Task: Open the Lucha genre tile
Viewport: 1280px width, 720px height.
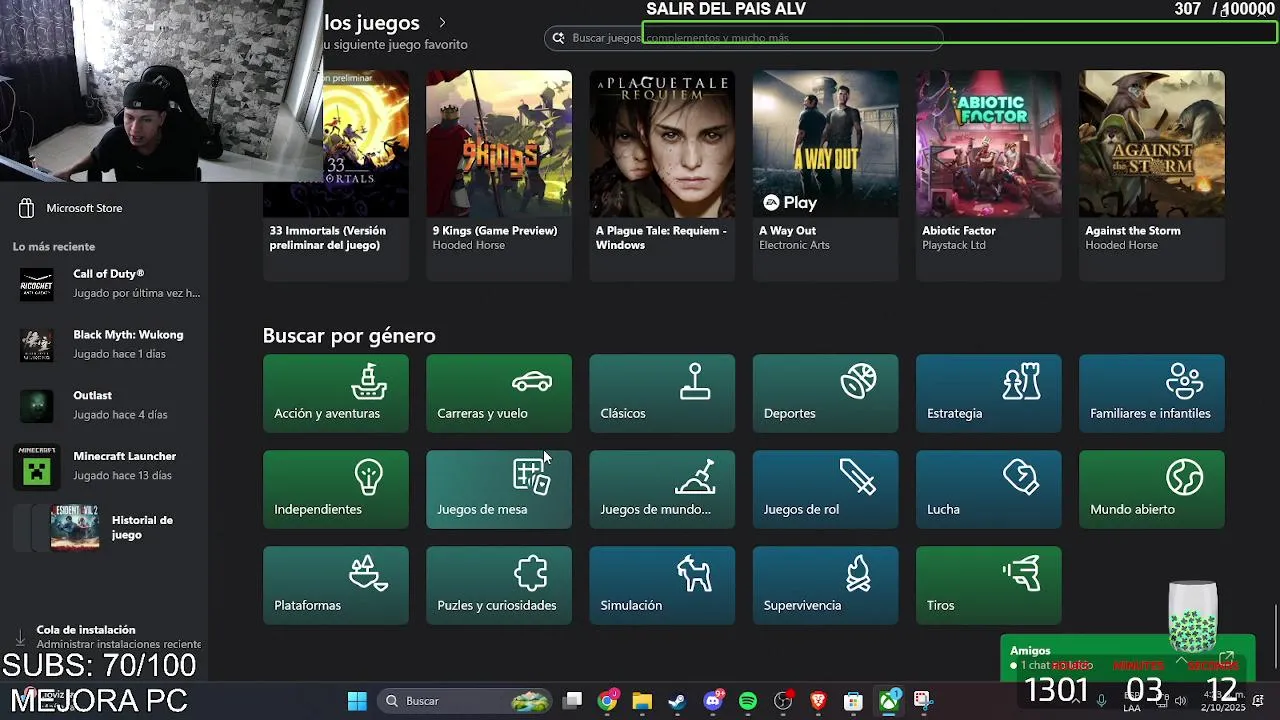Action: pos(988,489)
